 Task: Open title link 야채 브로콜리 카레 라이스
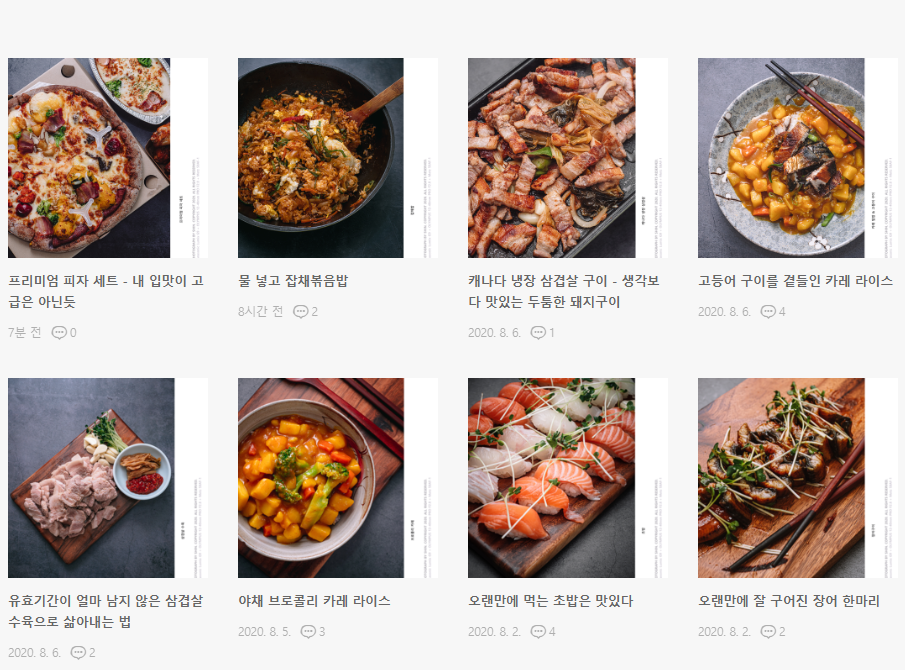315,601
